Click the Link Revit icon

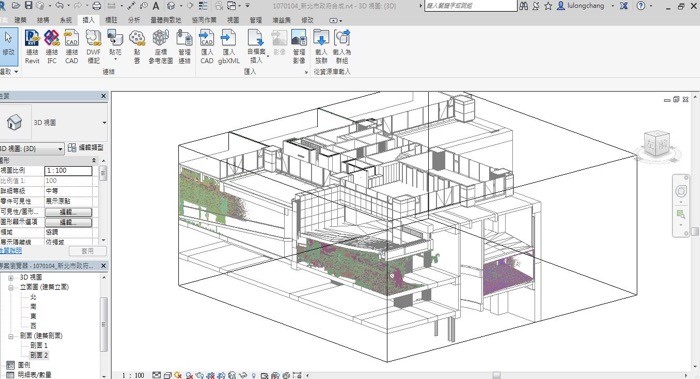click(32, 38)
